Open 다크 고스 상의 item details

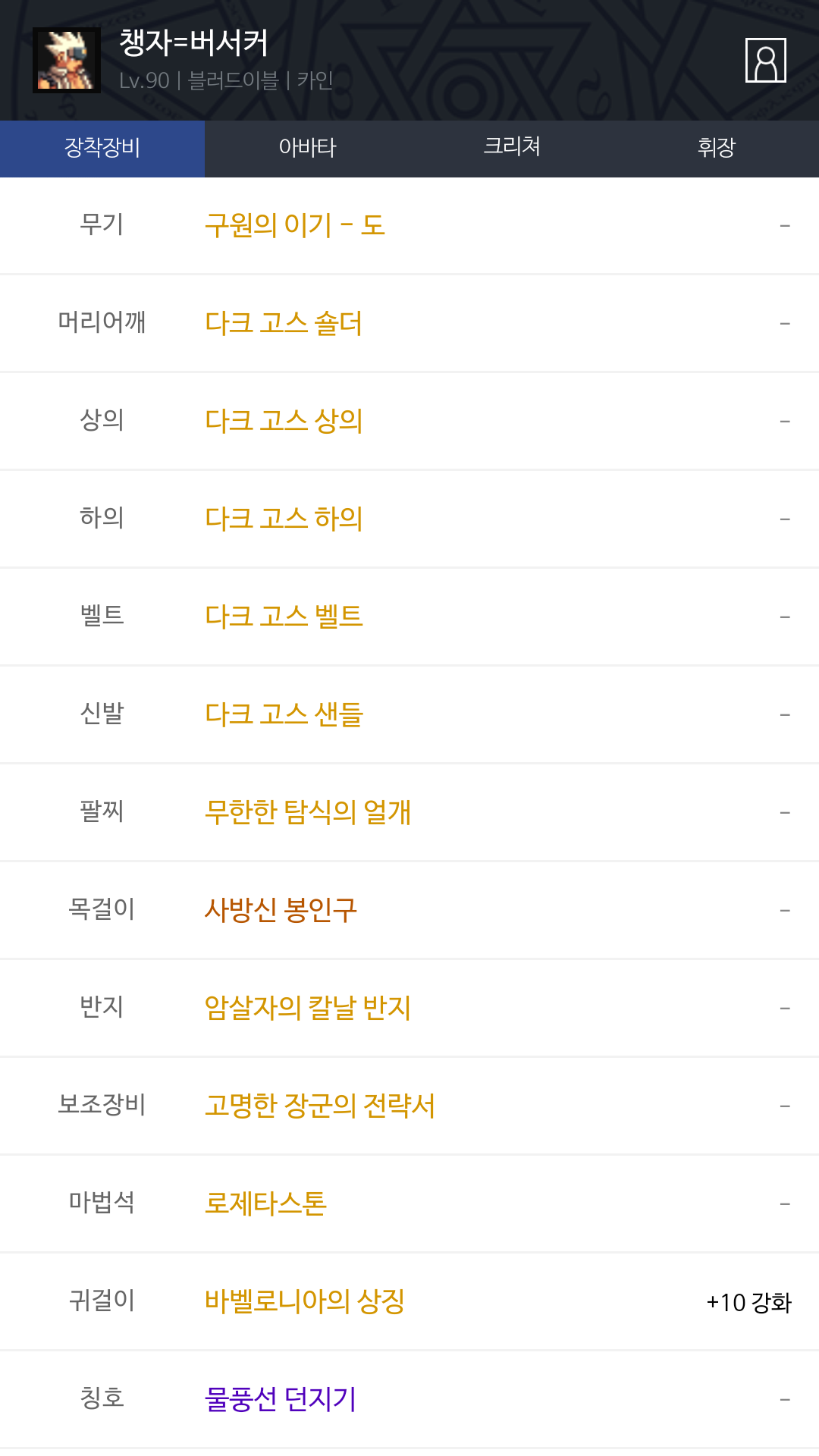[284, 421]
